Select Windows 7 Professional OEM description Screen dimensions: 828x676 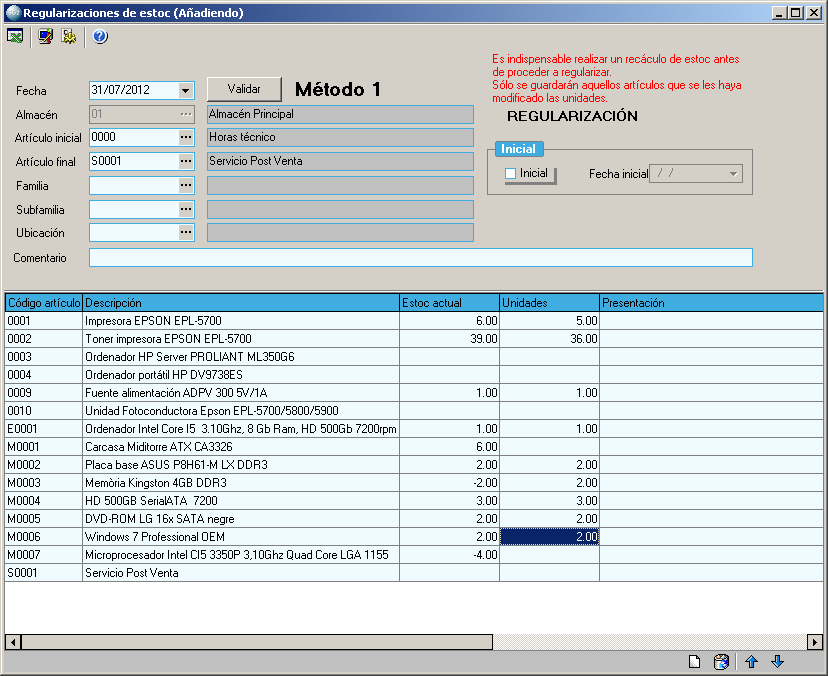[x=241, y=537]
